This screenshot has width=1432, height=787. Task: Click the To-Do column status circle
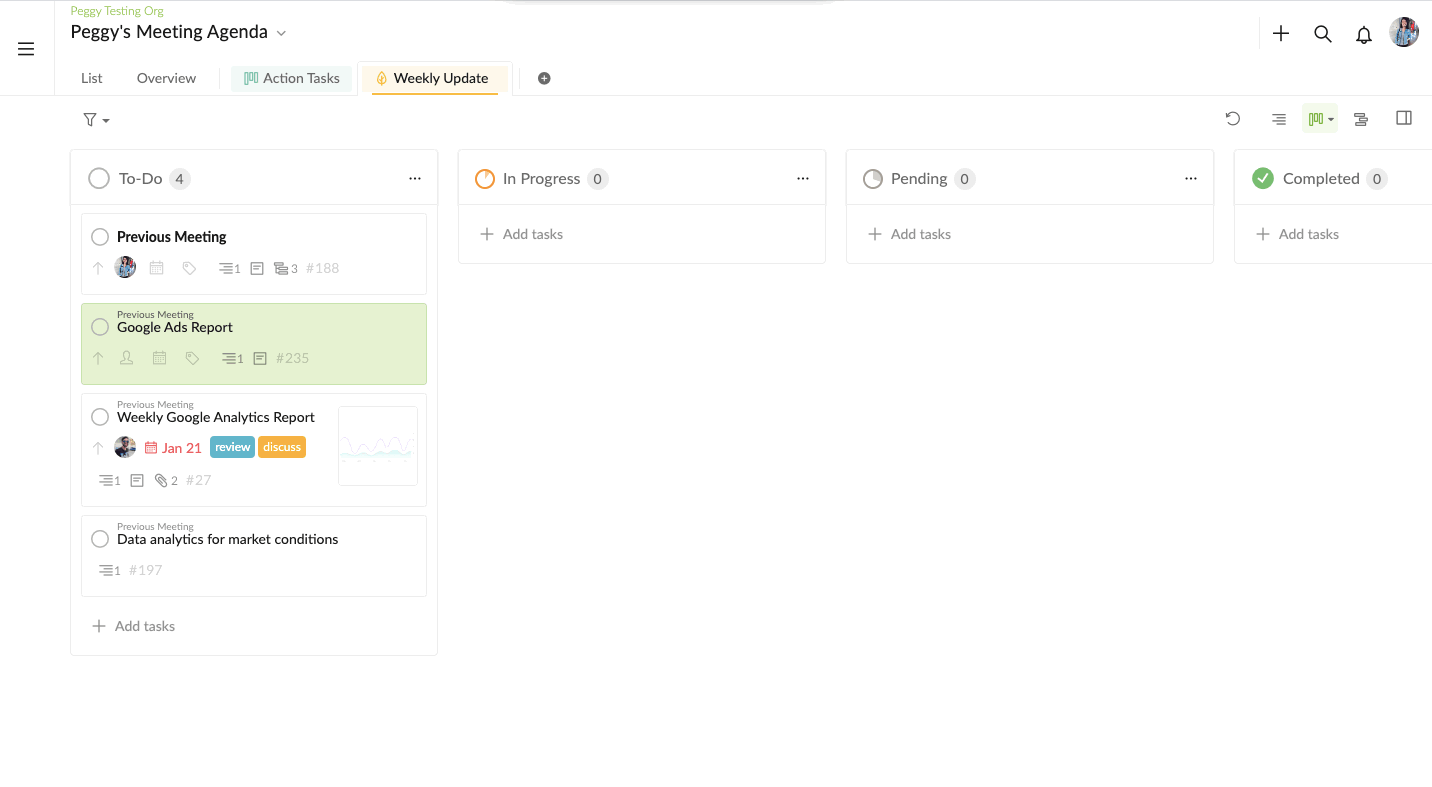point(99,179)
